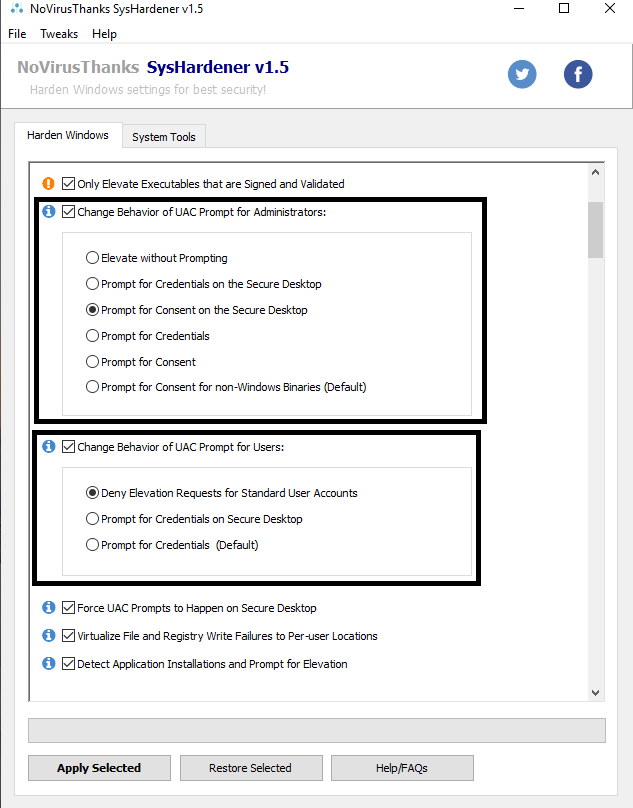Uncheck Force UAC Prompts on Secure Desktop
The image size is (633, 808).
68,608
